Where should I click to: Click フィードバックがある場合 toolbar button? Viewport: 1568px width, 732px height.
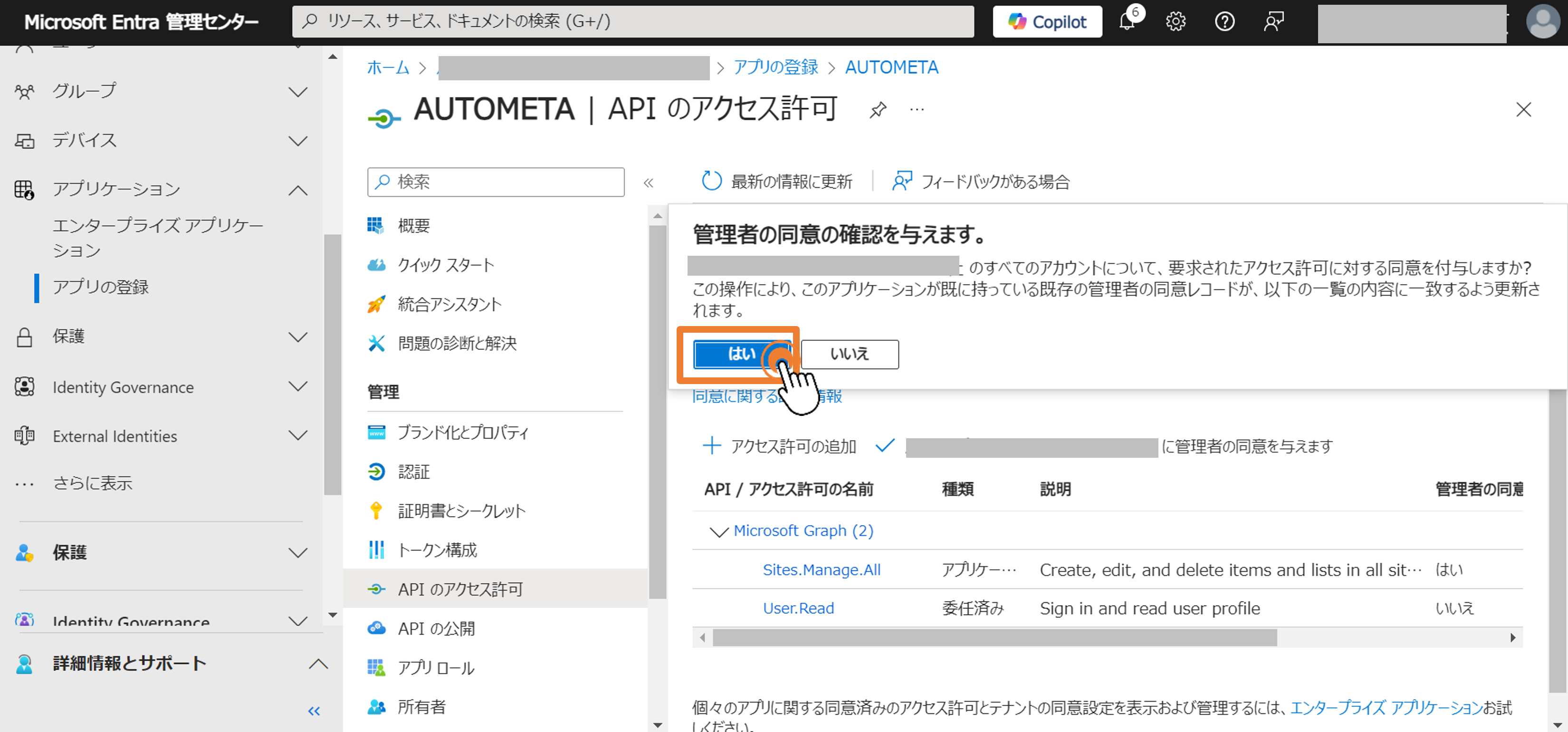(981, 182)
